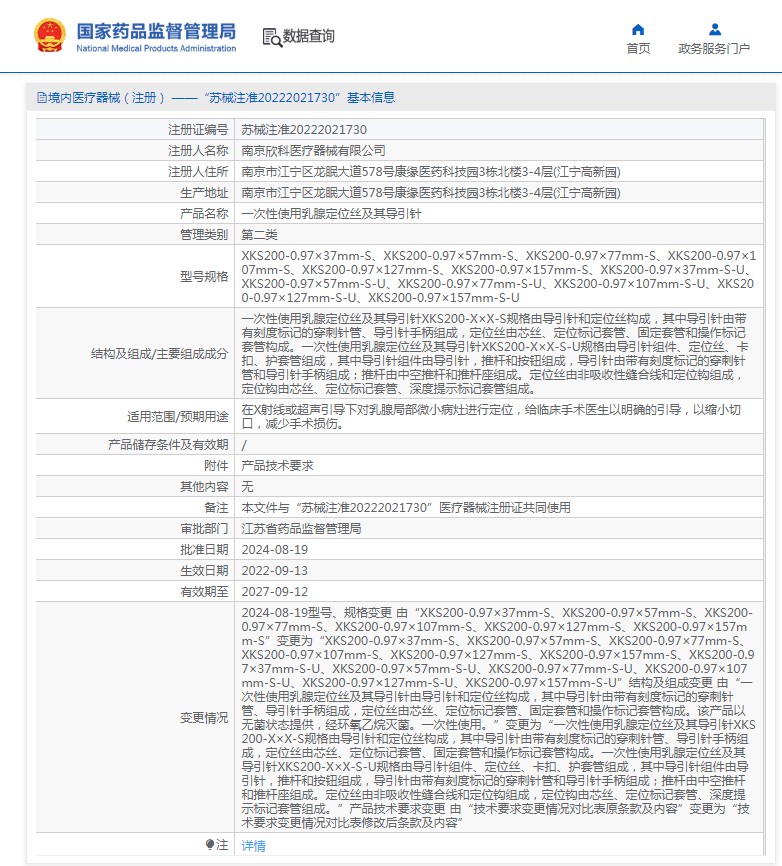Screen dimensions: 782x866
Task: Select the 备注 remark text
Action: pyautogui.click(x=406, y=508)
